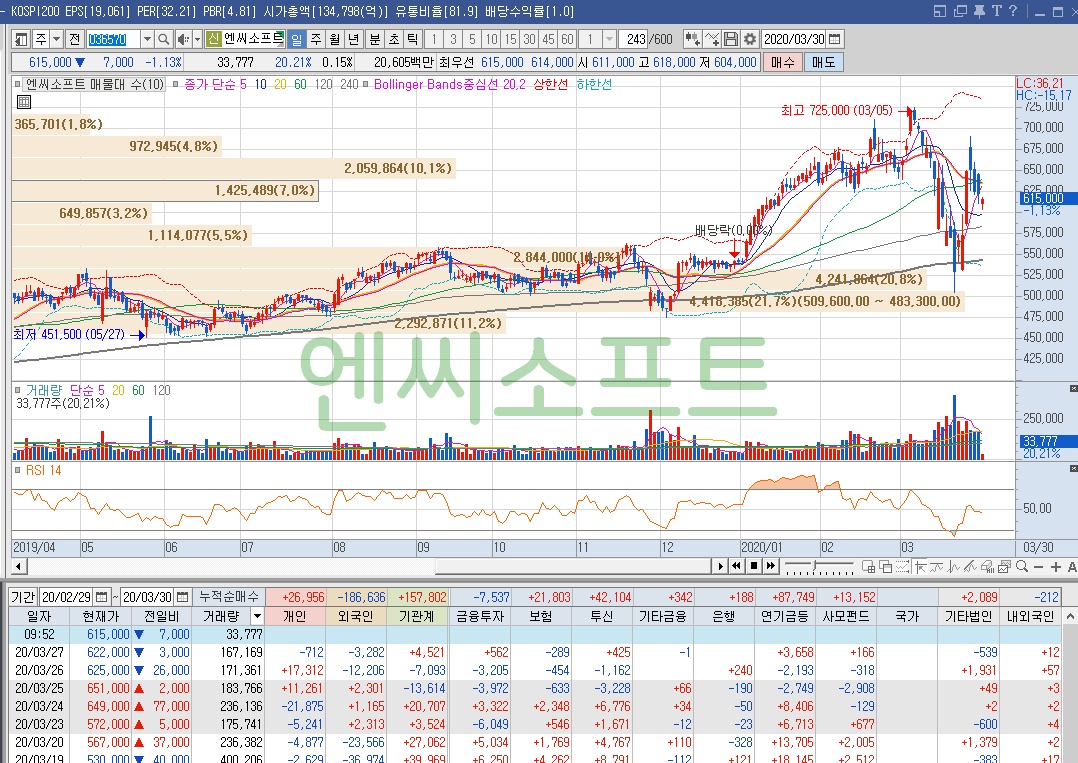Viewport: 1078px width, 763px height.
Task: Collapse table with up chevron
Action: coord(1070,616)
